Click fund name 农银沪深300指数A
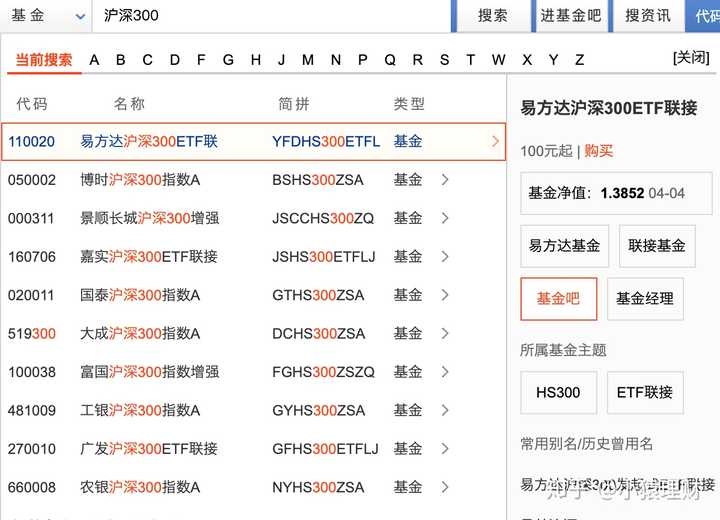This screenshot has width=720, height=520. (140, 487)
